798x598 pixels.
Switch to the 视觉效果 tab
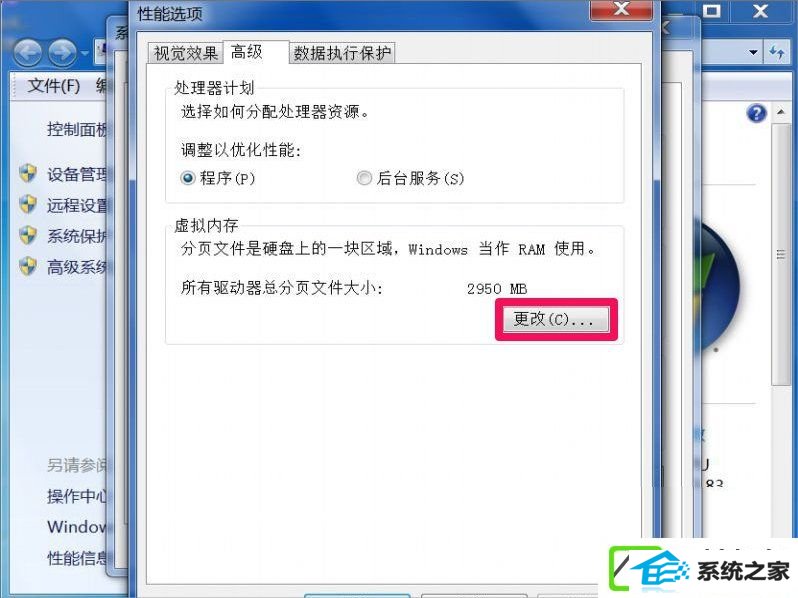point(186,53)
